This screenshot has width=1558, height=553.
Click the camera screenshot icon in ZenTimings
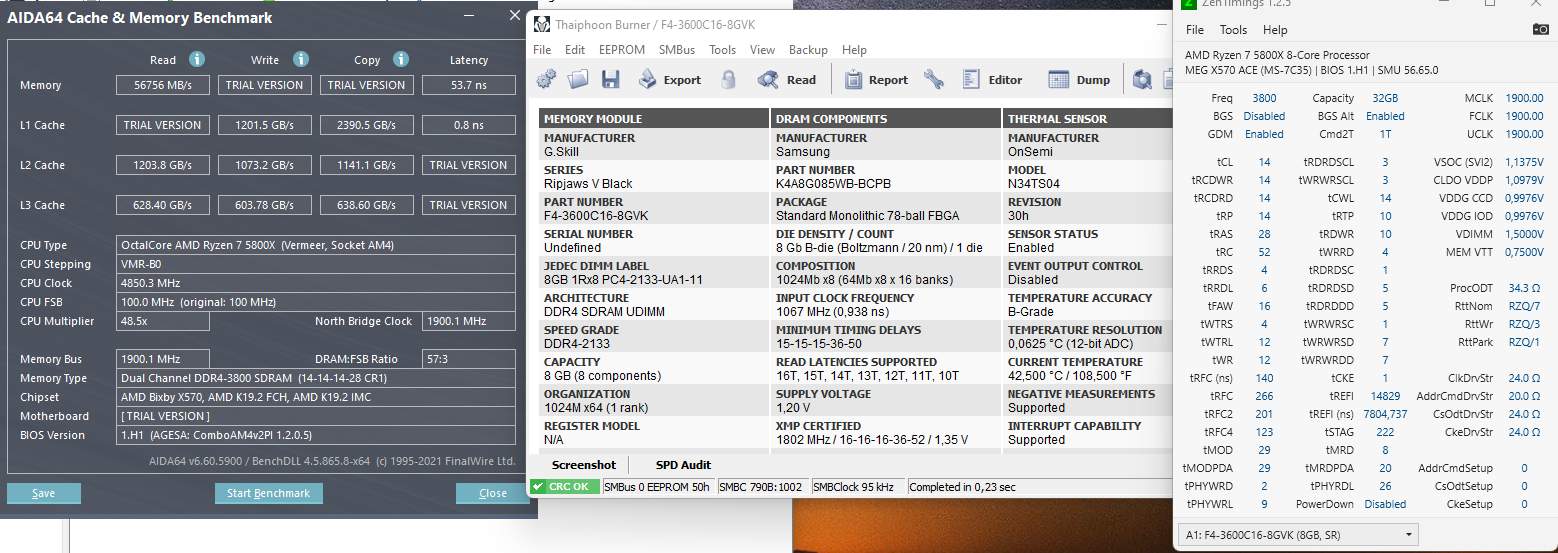click(1540, 30)
